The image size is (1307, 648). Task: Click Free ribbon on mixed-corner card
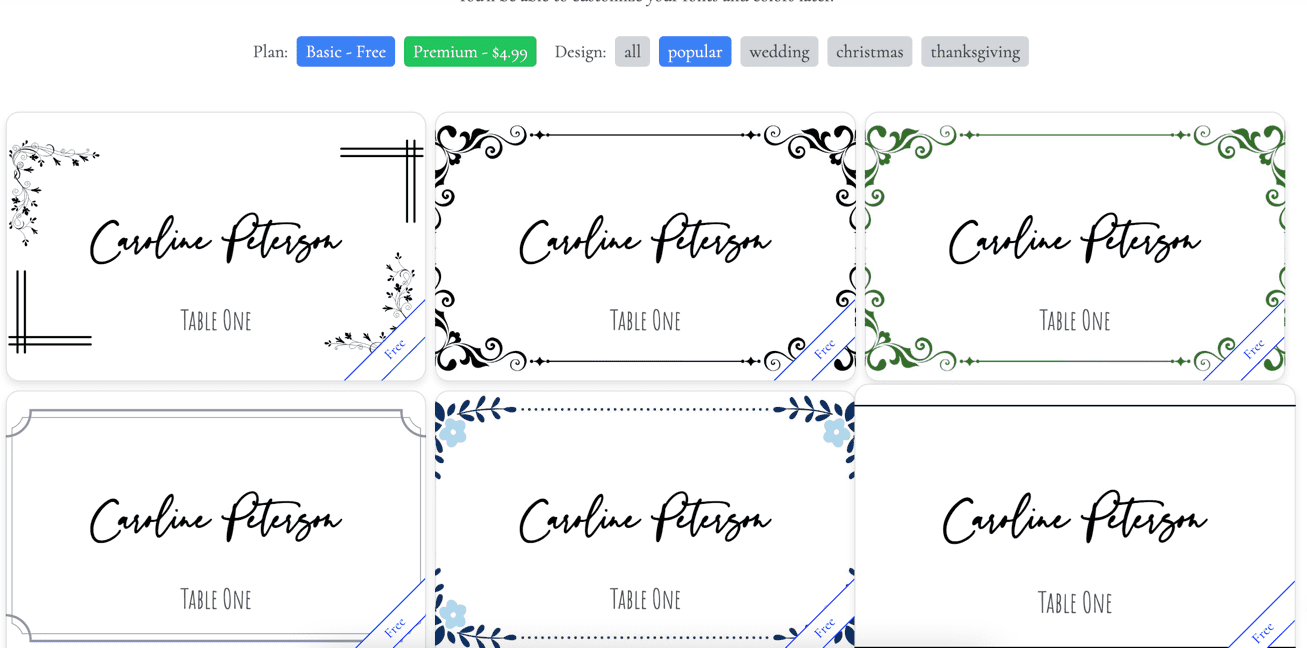click(x=394, y=348)
